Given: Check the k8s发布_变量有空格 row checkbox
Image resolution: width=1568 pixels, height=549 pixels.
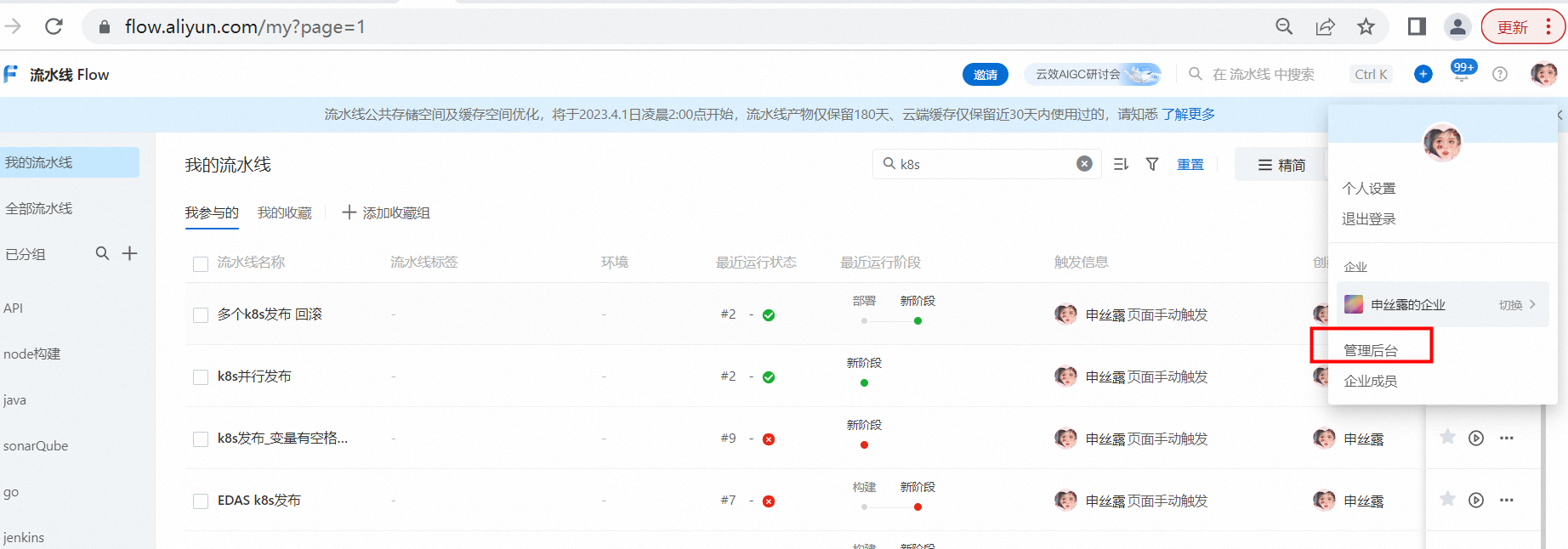Looking at the screenshot, I should point(201,439).
